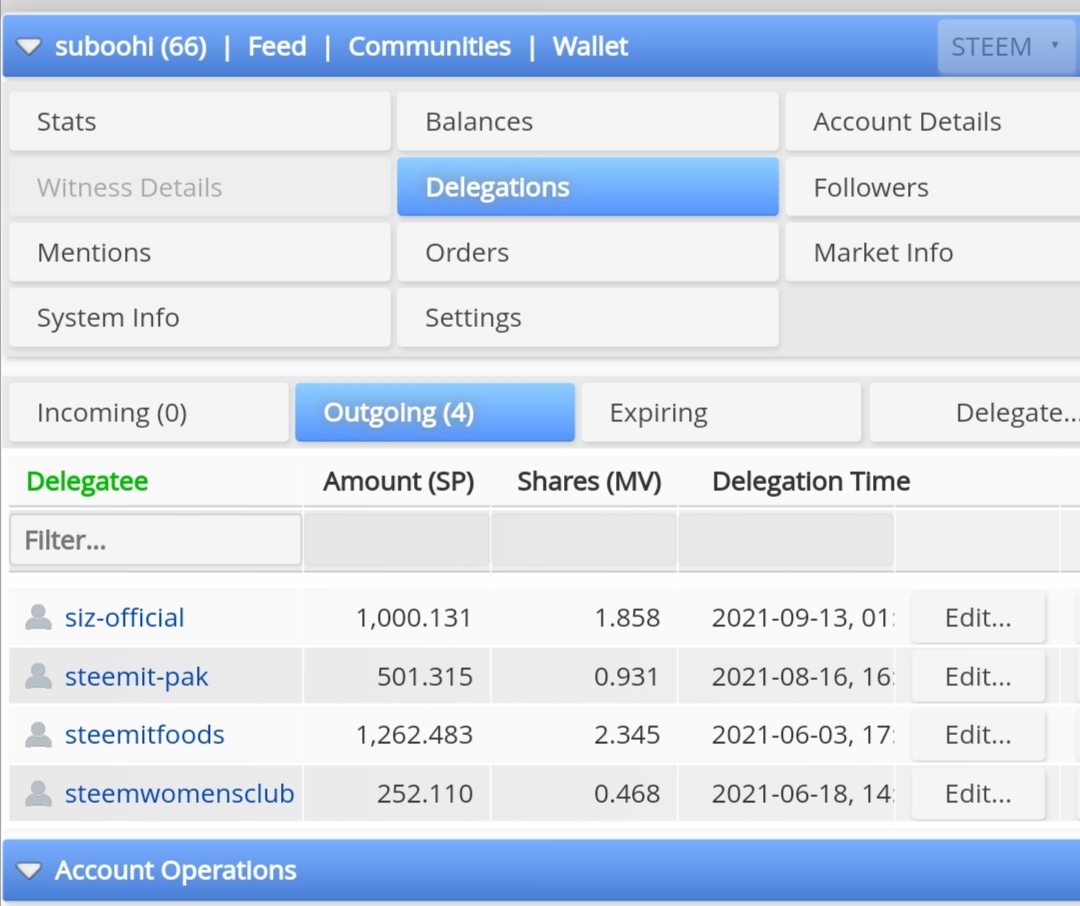The image size is (1080, 906).
Task: Click the avatar icon beside steemitfoods
Action: (39, 735)
